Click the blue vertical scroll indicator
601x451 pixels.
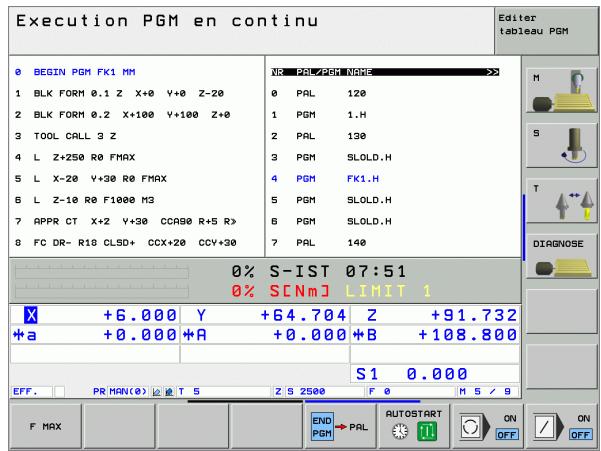click(524, 228)
